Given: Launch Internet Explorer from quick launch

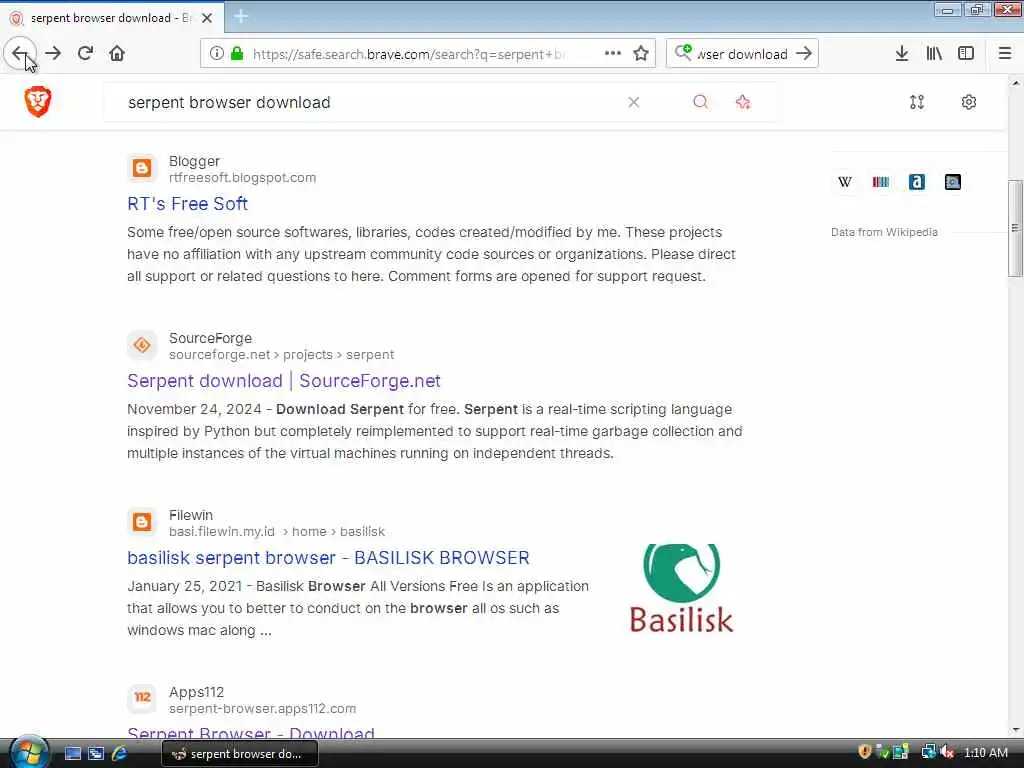Looking at the screenshot, I should (x=120, y=754).
